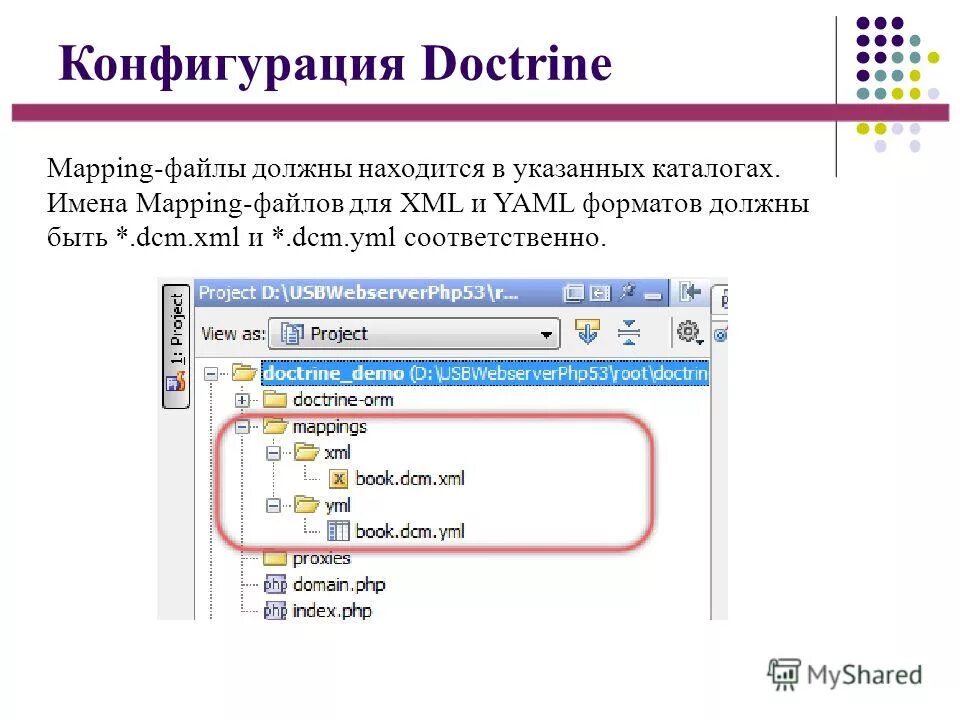
Task: Collapse the xml folder node
Action: click(273, 453)
